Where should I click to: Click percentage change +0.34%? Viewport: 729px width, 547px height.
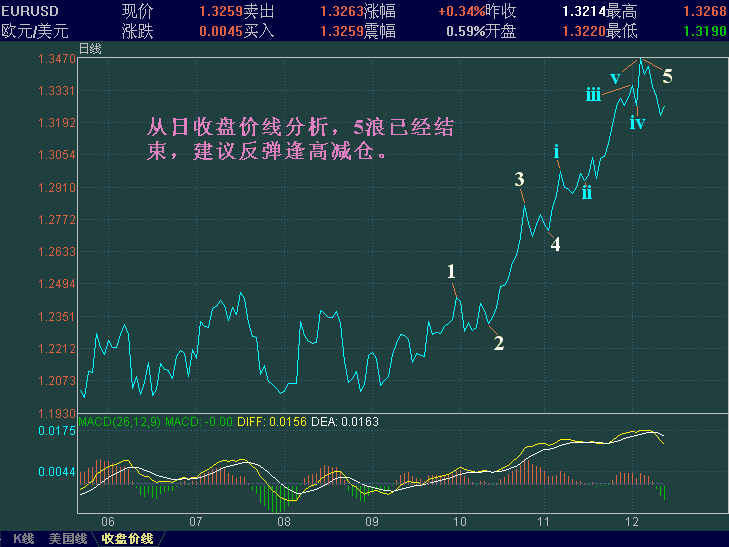tap(461, 11)
